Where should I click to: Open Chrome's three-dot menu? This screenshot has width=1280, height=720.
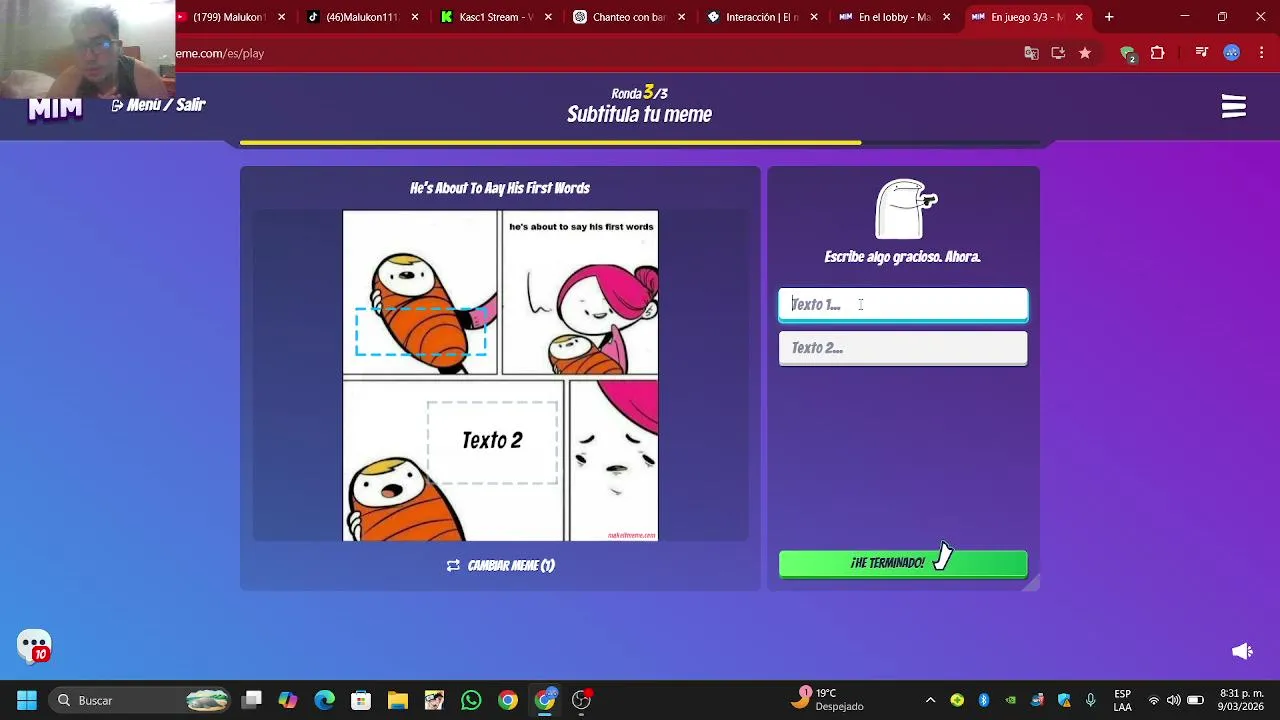click(x=1260, y=53)
